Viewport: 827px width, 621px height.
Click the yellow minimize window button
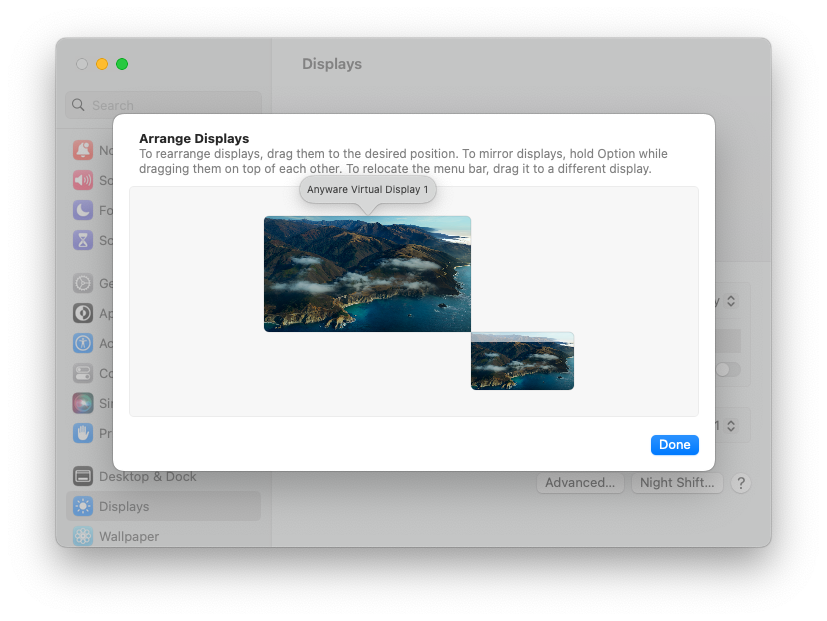pos(102,64)
